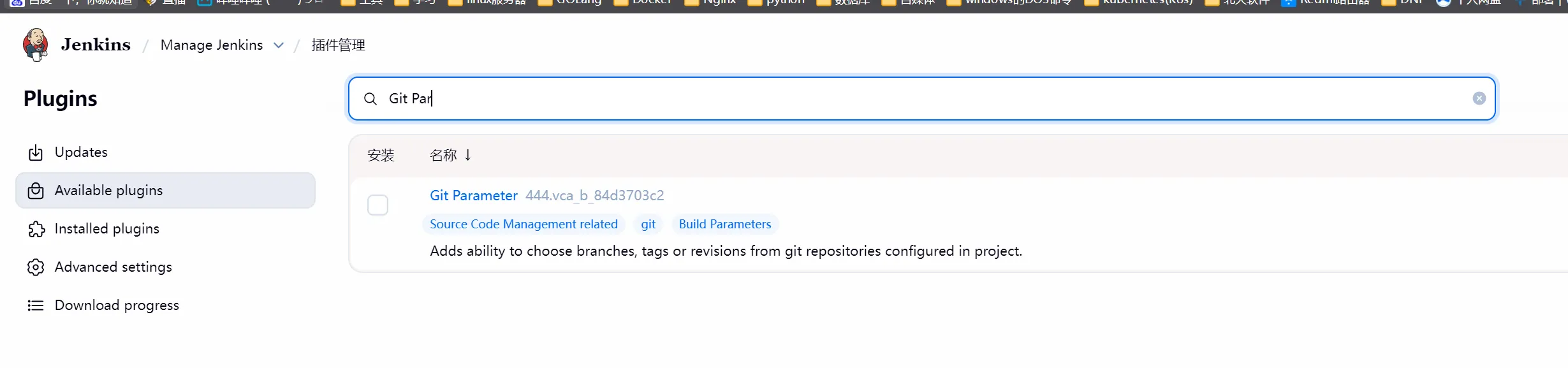The width and height of the screenshot is (1568, 368).
Task: Open the Docker bookmarks folder
Action: pos(643,3)
